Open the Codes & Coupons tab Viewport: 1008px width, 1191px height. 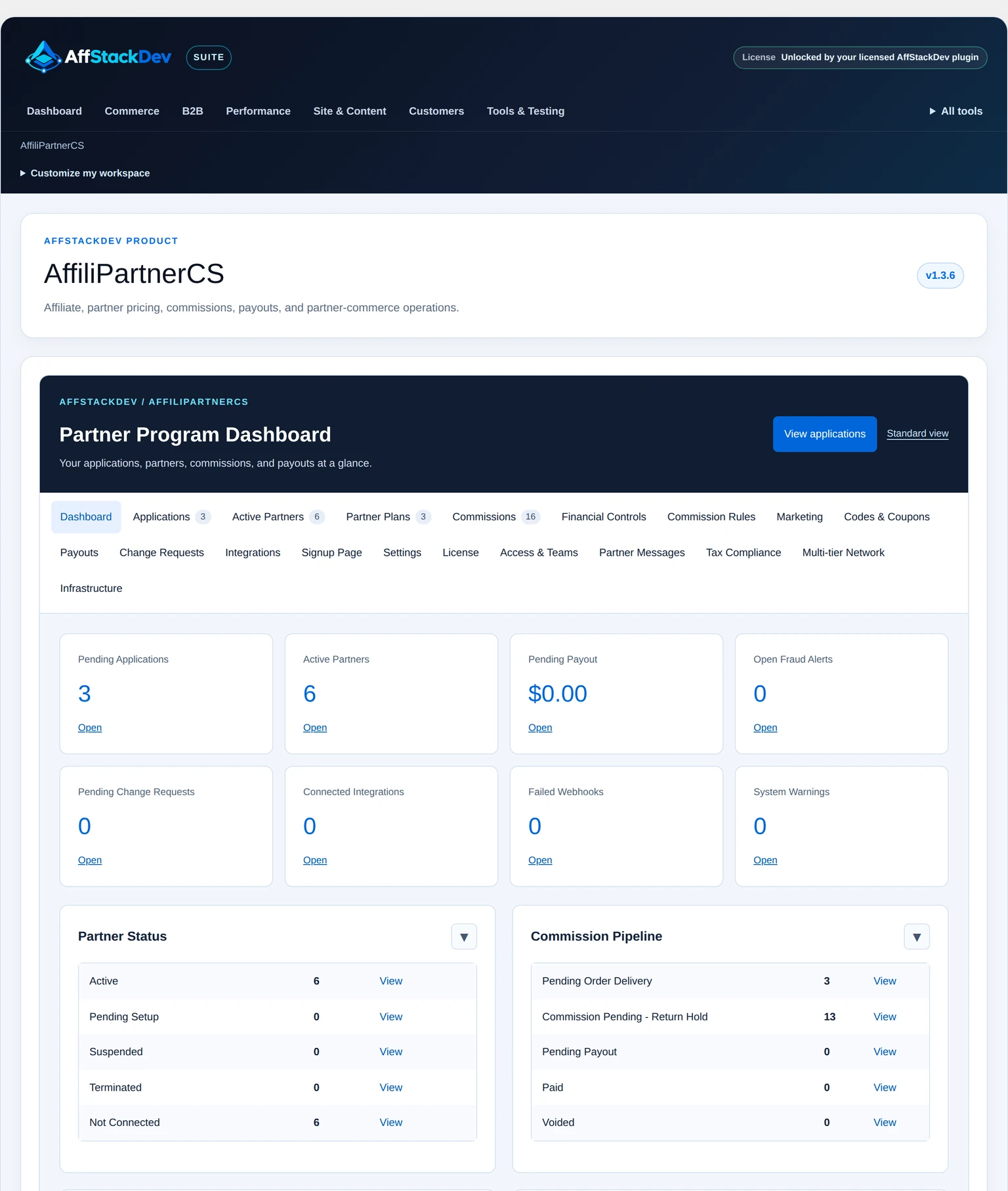click(887, 517)
